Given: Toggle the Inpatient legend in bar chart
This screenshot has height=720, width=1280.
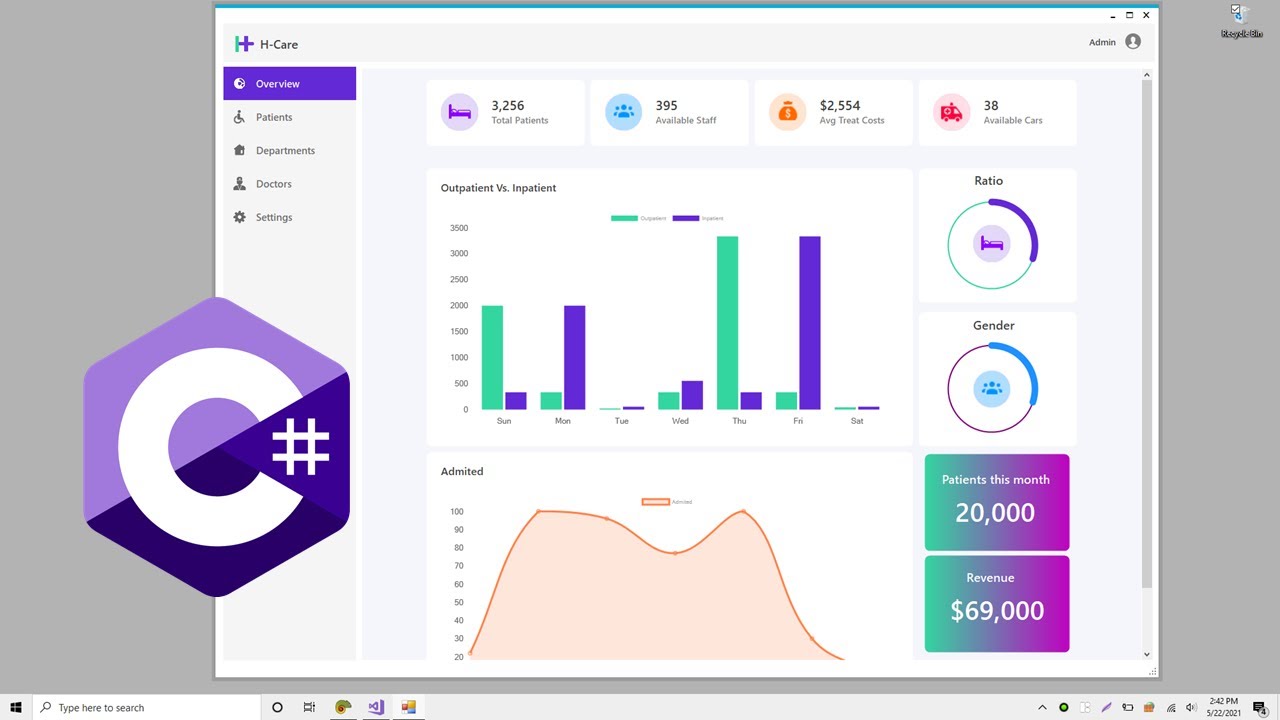Looking at the screenshot, I should click(698, 218).
